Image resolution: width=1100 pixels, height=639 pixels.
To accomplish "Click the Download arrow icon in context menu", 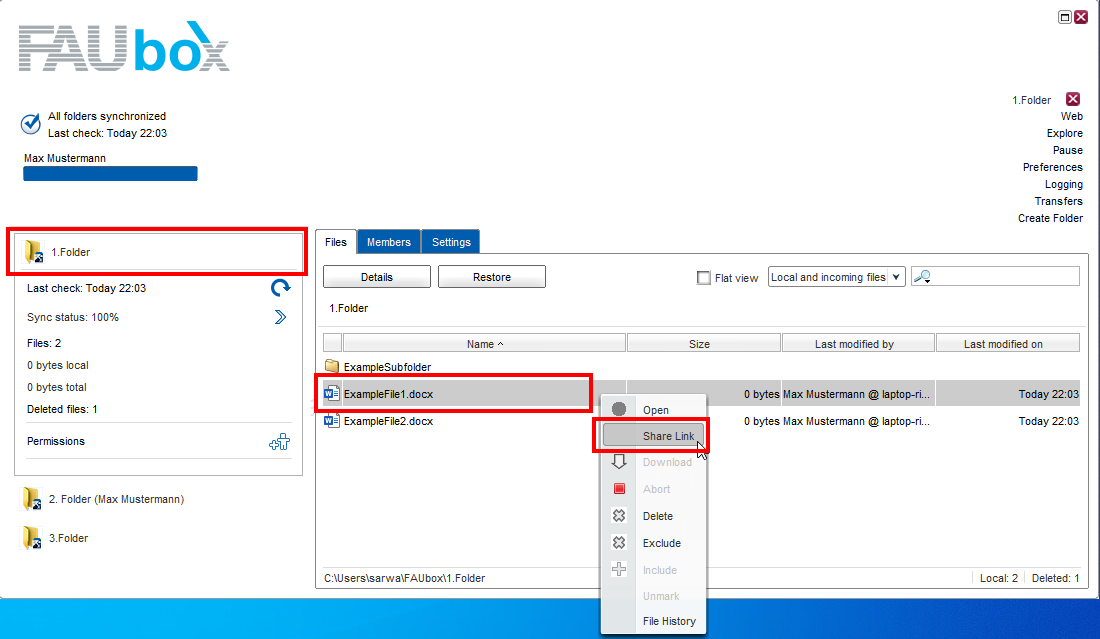I will coord(619,462).
